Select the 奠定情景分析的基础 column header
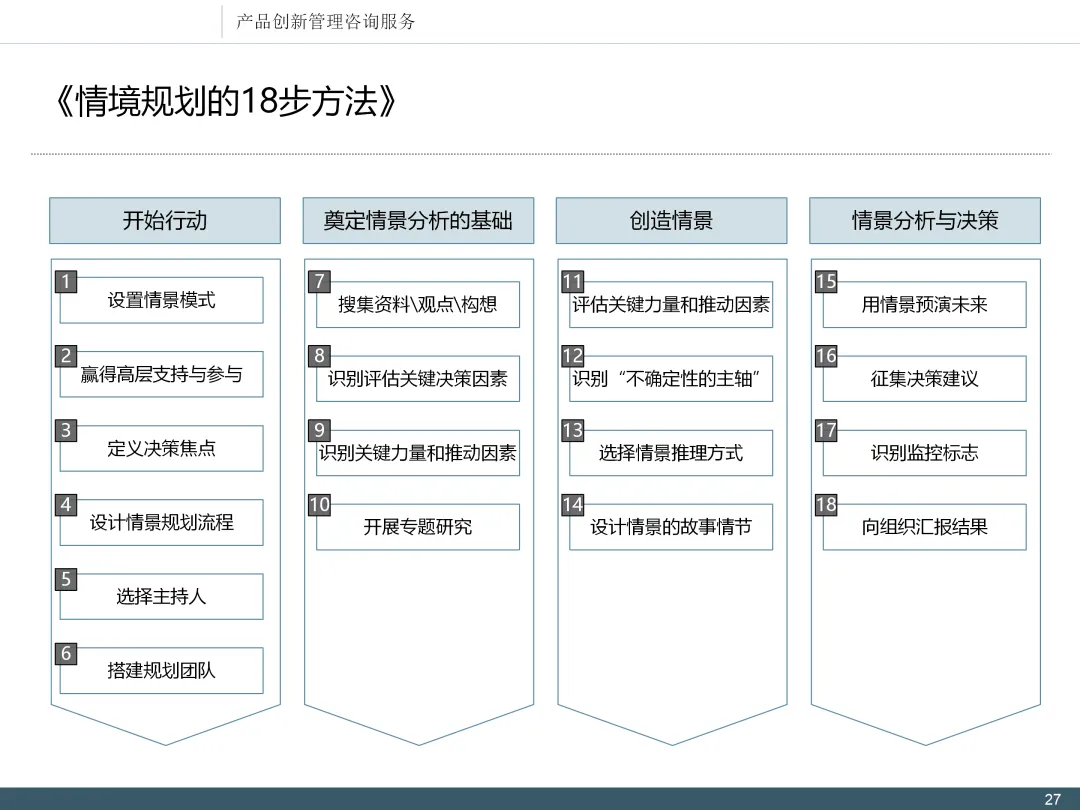 coord(418,220)
